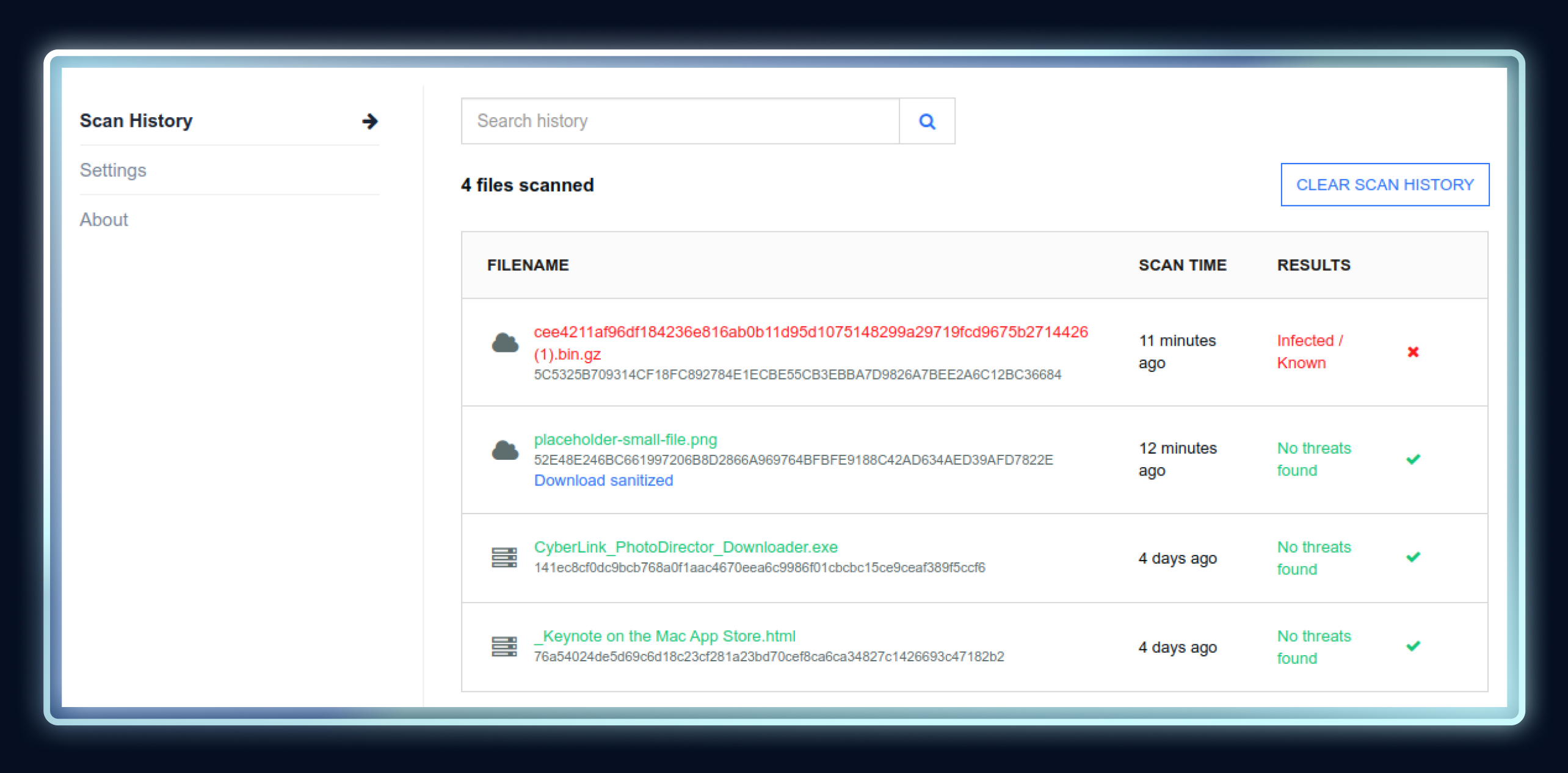The width and height of the screenshot is (1568, 773).
Task: Click the server icon beside the Keynote html file
Action: click(504, 647)
